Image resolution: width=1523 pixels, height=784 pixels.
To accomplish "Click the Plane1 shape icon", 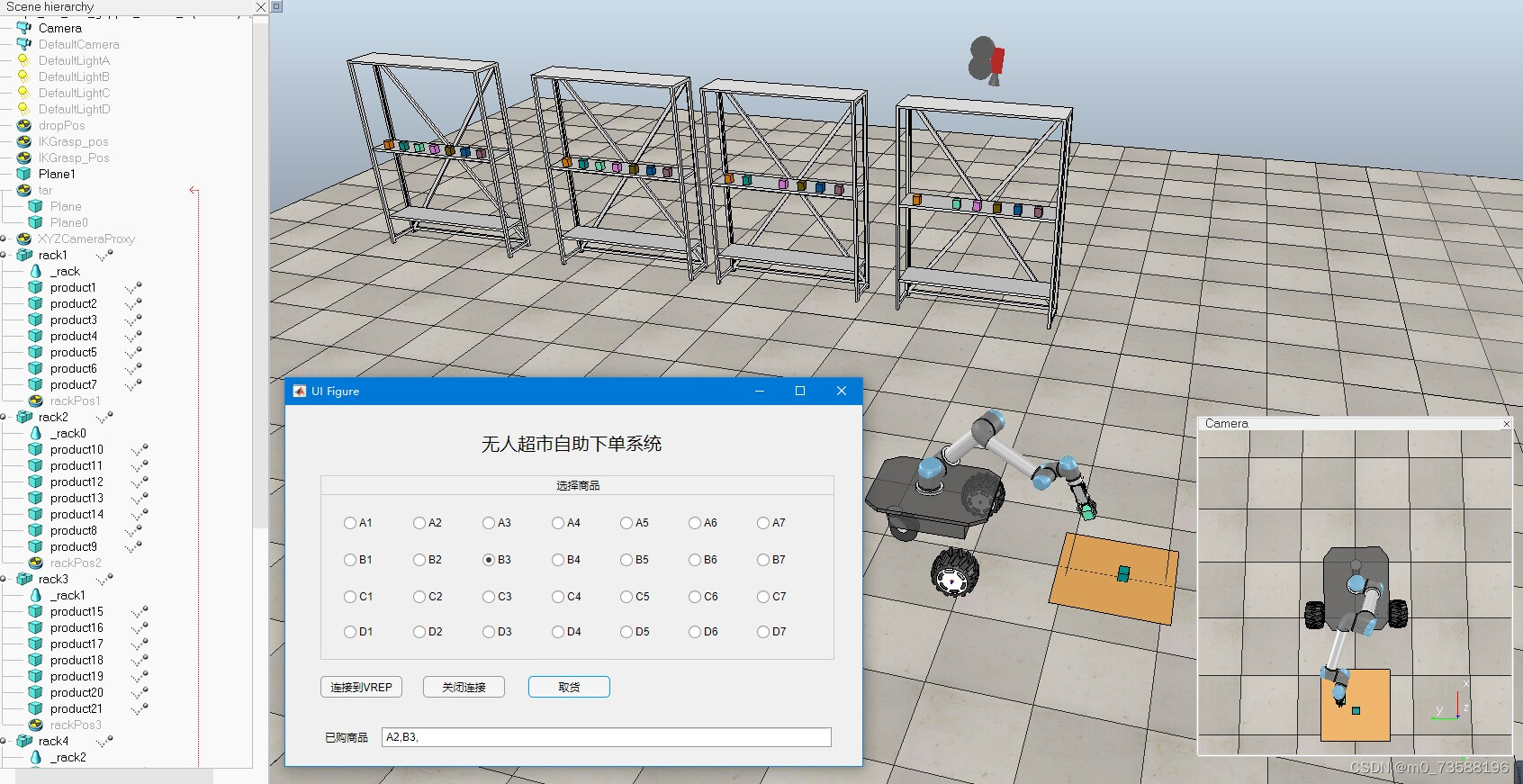I will 24,174.
